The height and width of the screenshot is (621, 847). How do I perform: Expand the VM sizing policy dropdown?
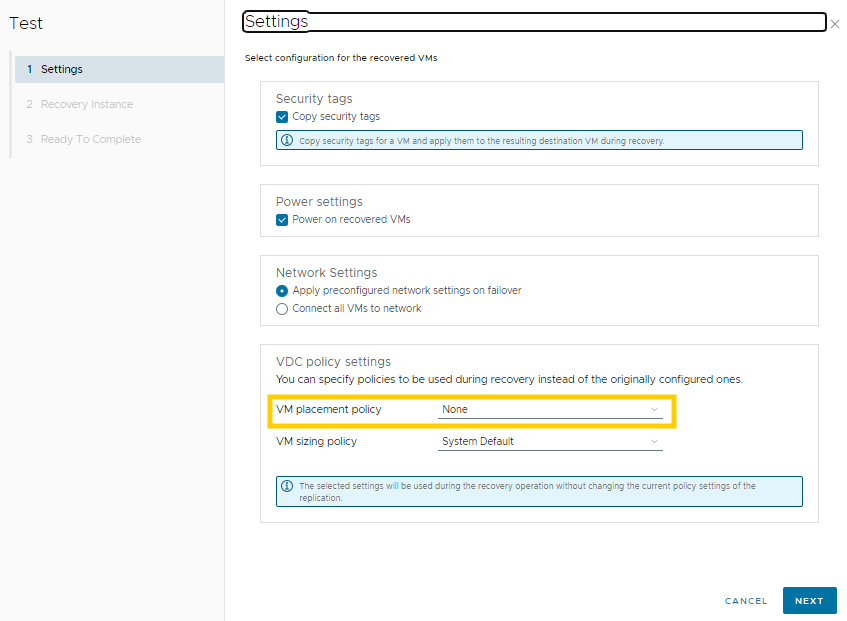coord(549,441)
